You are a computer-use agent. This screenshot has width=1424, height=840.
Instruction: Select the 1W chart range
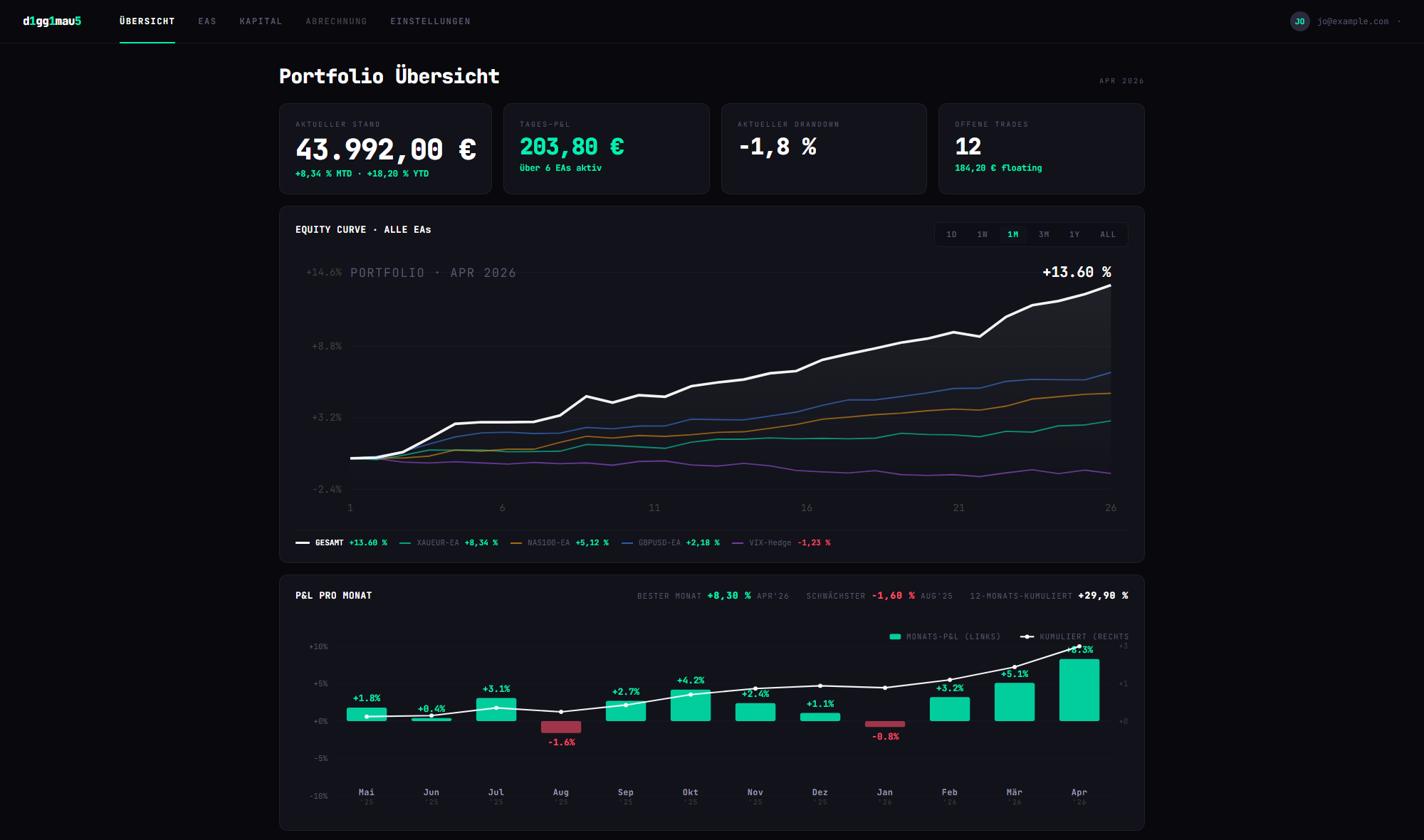coord(982,234)
